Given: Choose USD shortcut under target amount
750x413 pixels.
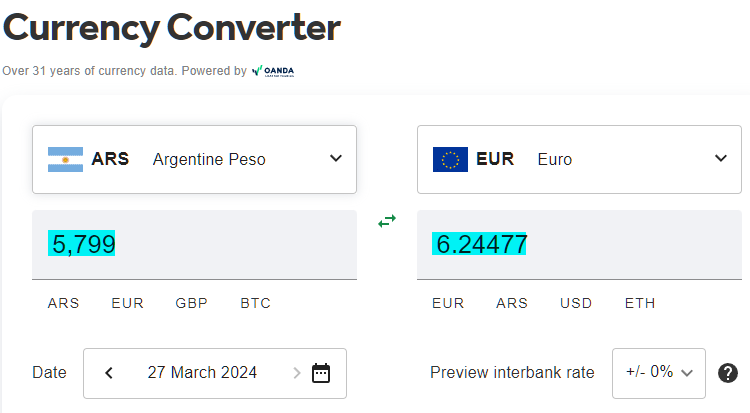Looking at the screenshot, I should [576, 303].
